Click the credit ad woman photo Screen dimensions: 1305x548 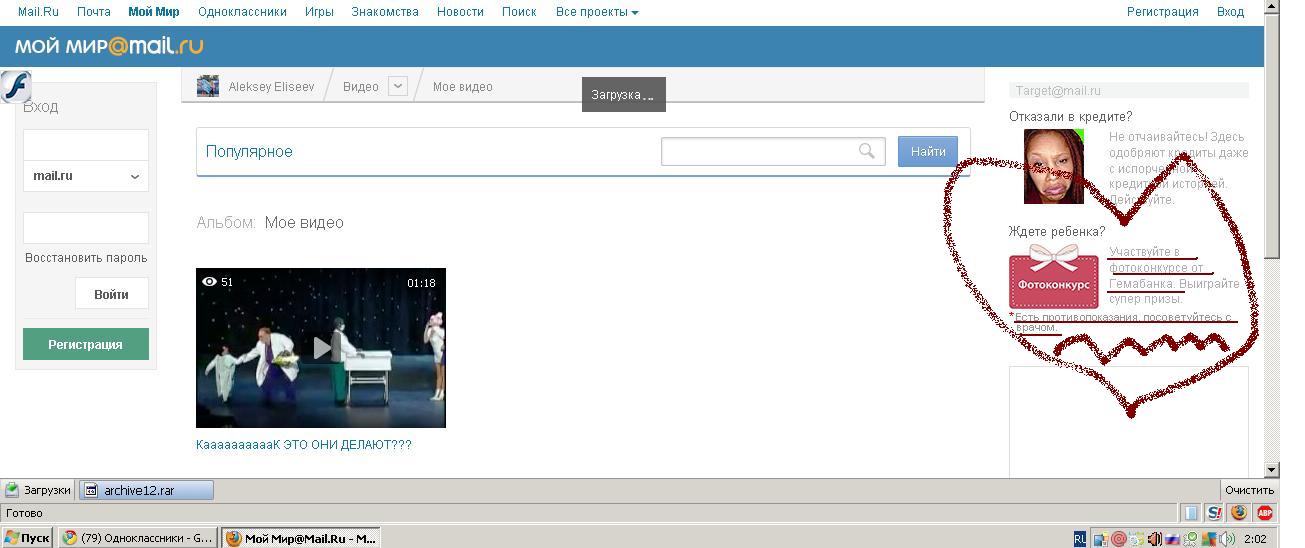1054,166
